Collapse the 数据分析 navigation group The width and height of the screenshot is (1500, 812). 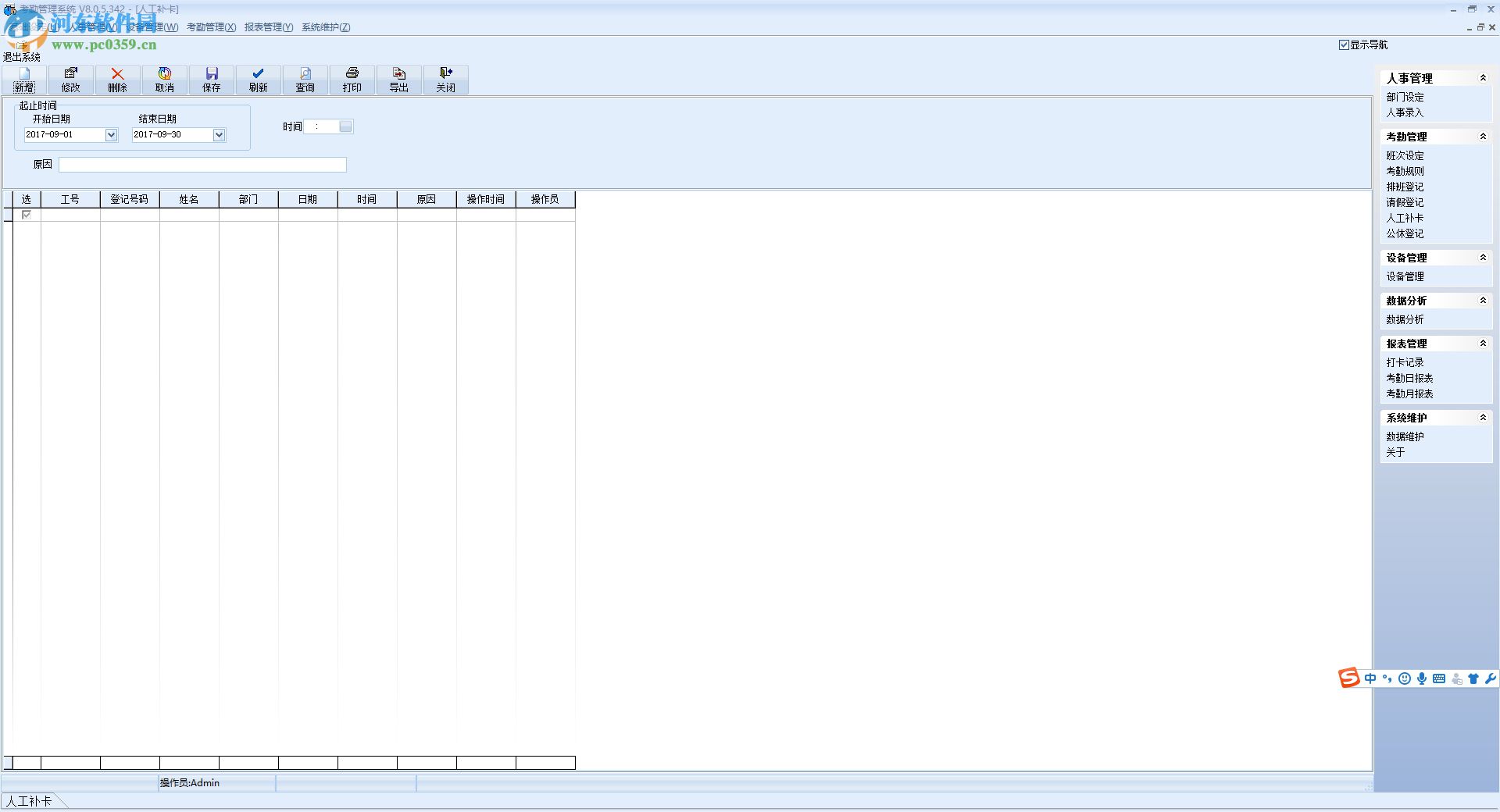pyautogui.click(x=1483, y=301)
